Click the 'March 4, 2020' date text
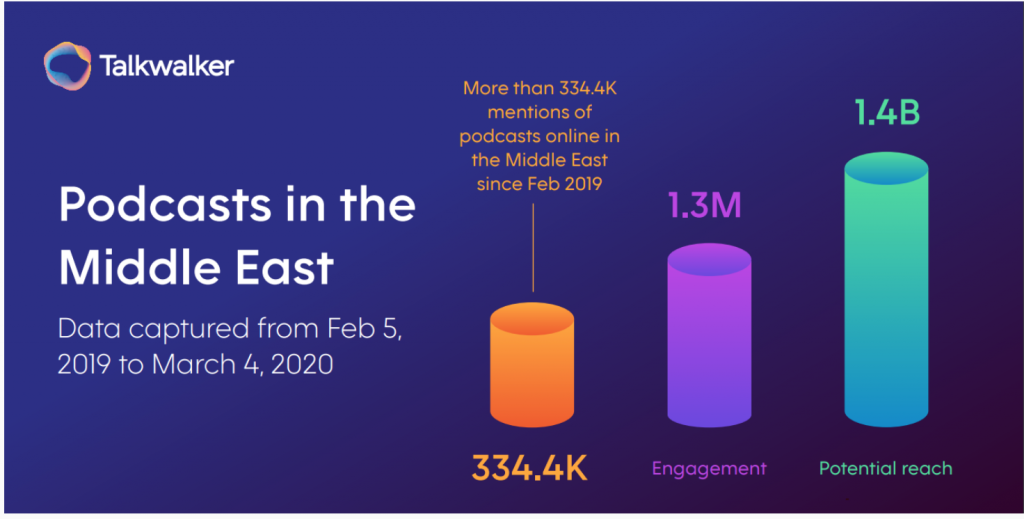This screenshot has height=519, width=1024. 243,364
